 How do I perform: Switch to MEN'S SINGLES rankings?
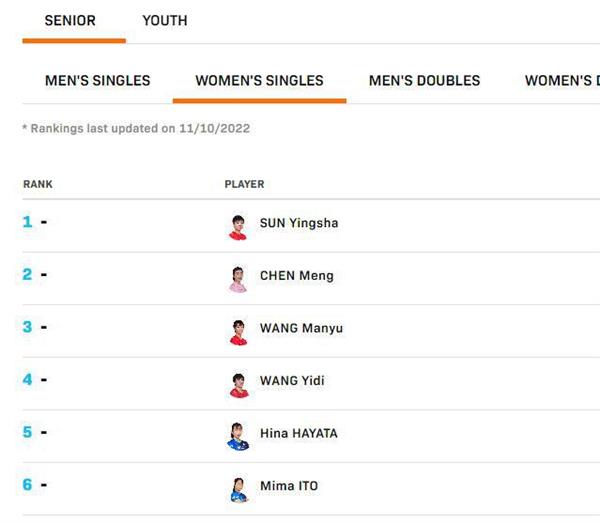98,81
